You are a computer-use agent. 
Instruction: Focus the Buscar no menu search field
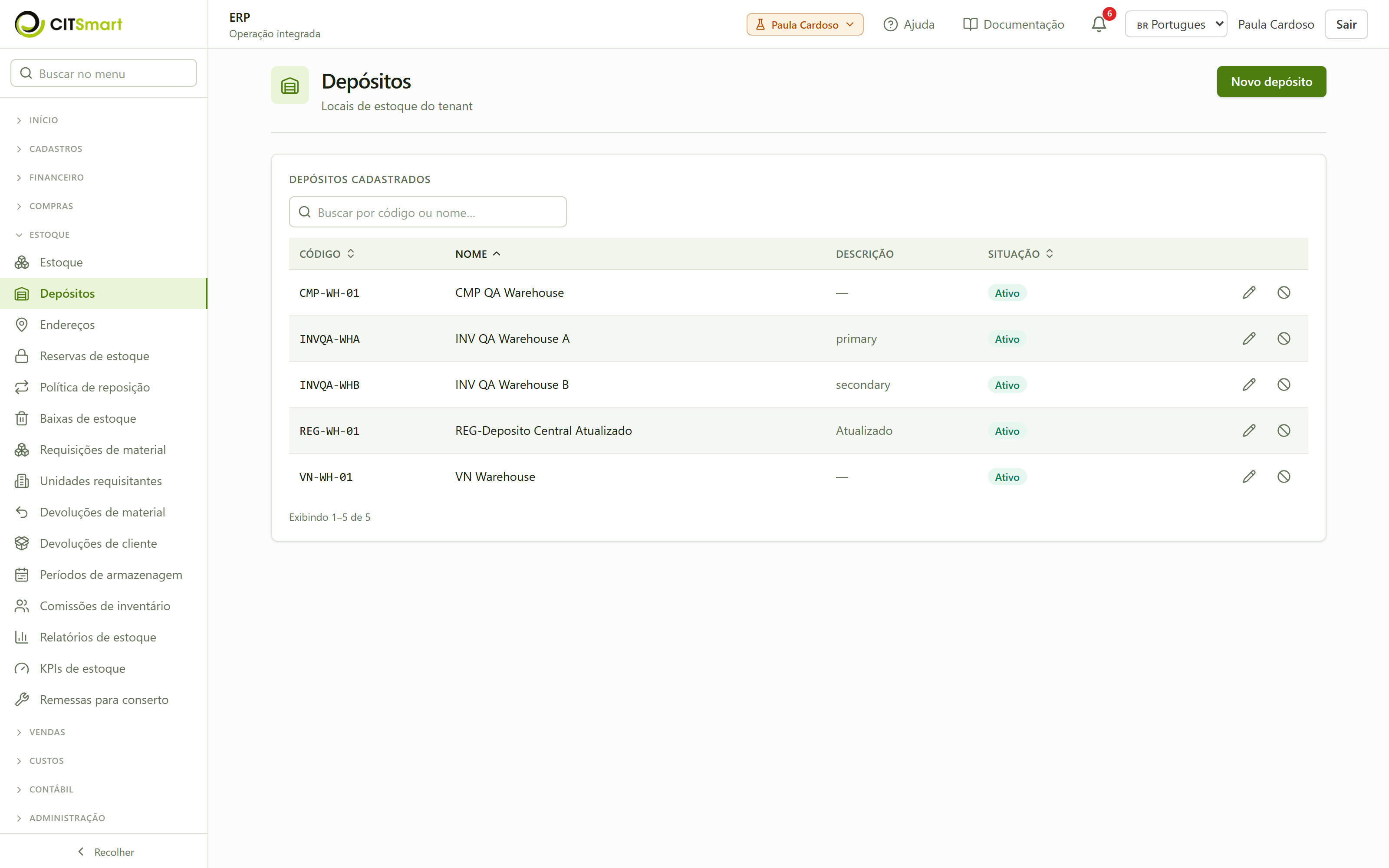[x=104, y=73]
